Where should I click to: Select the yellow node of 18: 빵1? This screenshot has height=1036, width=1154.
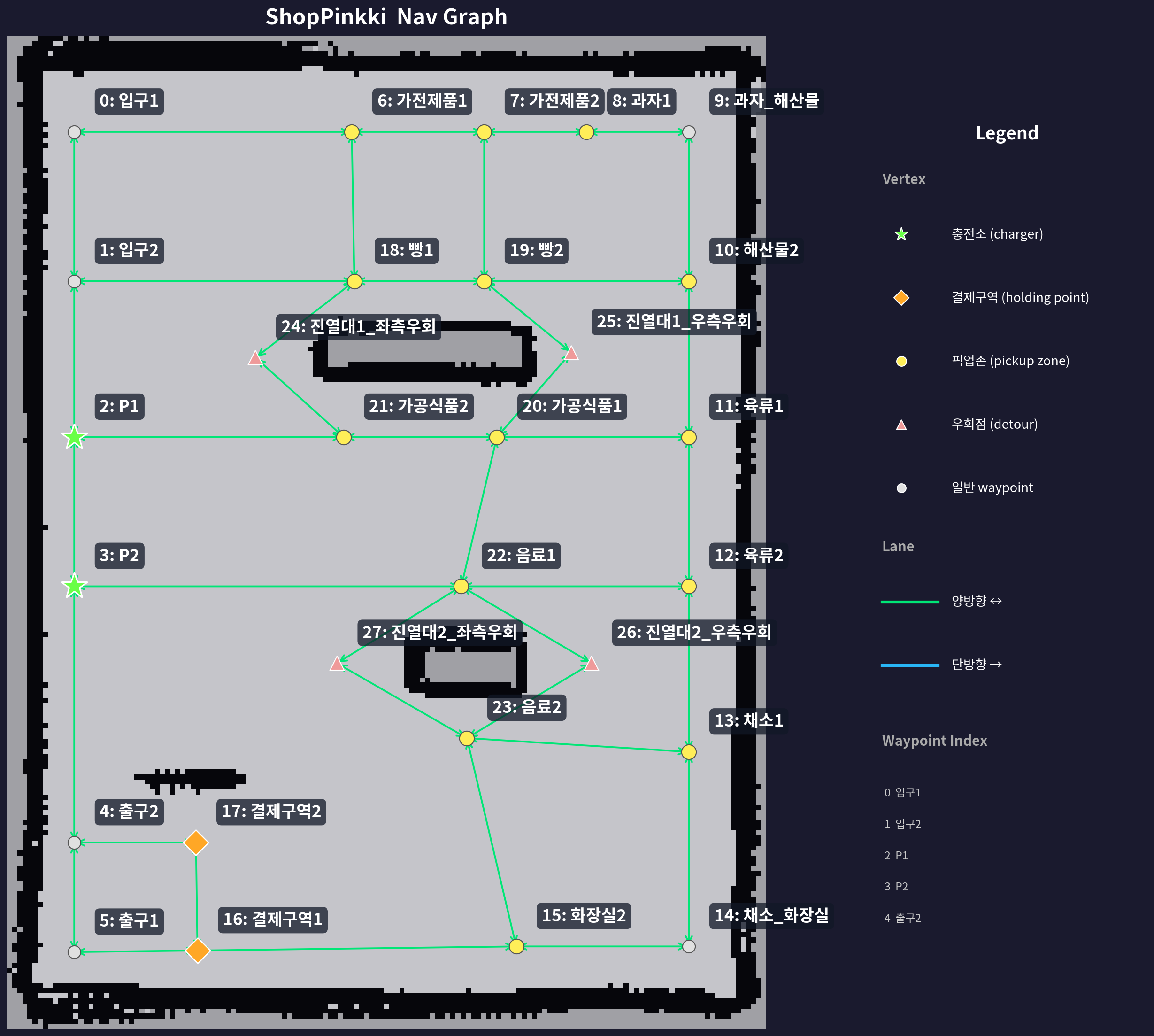point(354,281)
